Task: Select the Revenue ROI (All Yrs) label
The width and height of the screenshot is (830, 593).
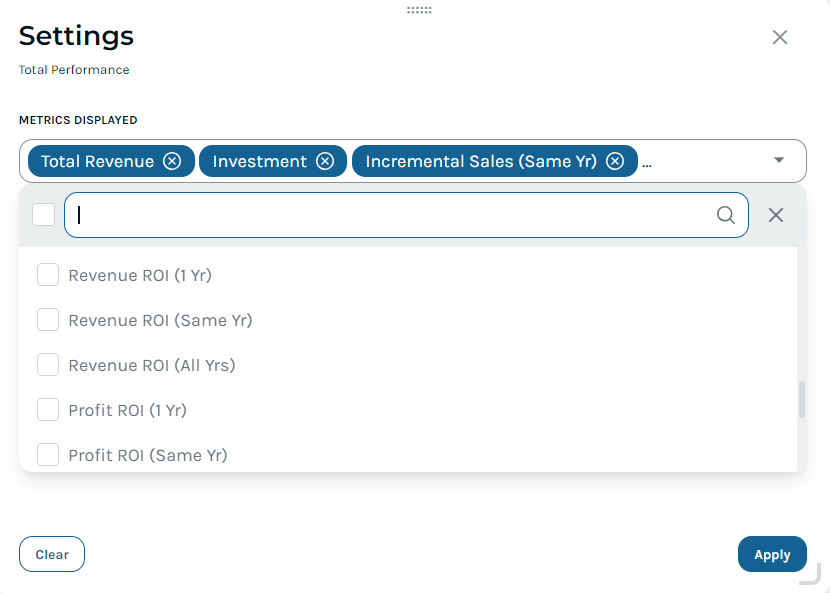Action: [x=152, y=365]
